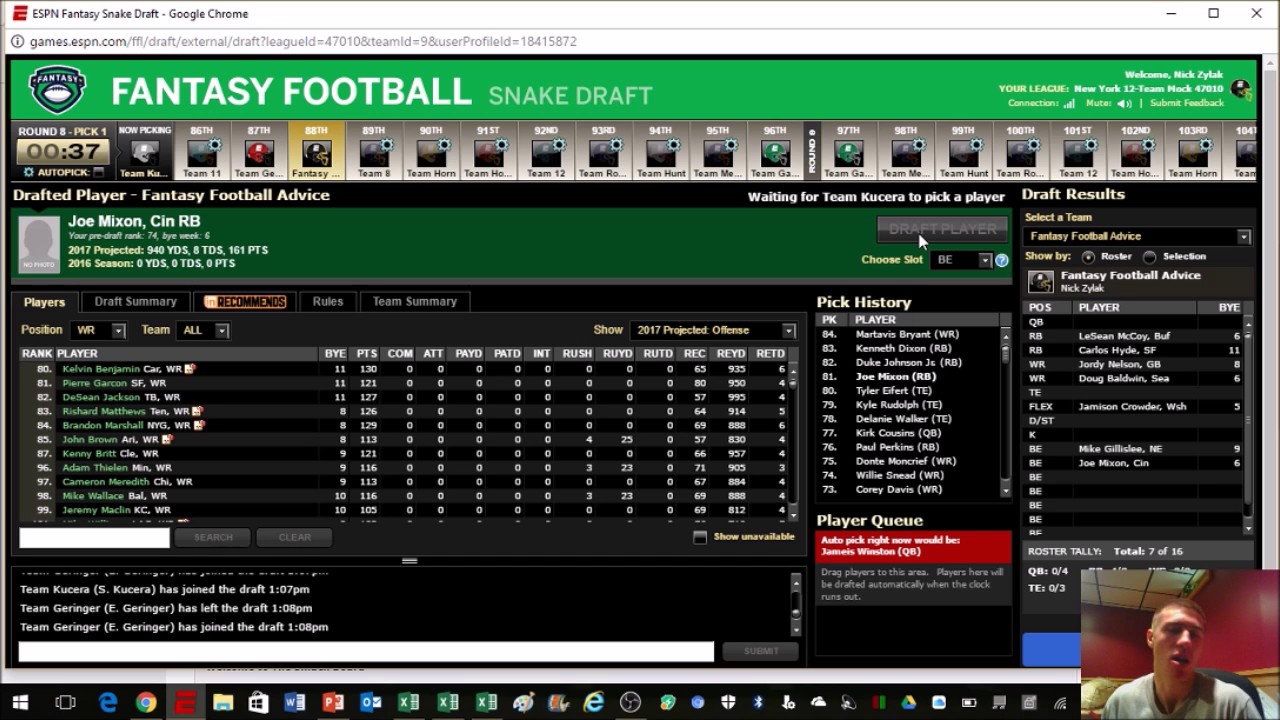Select the Selection radio button
1280x720 pixels.
click(1149, 257)
